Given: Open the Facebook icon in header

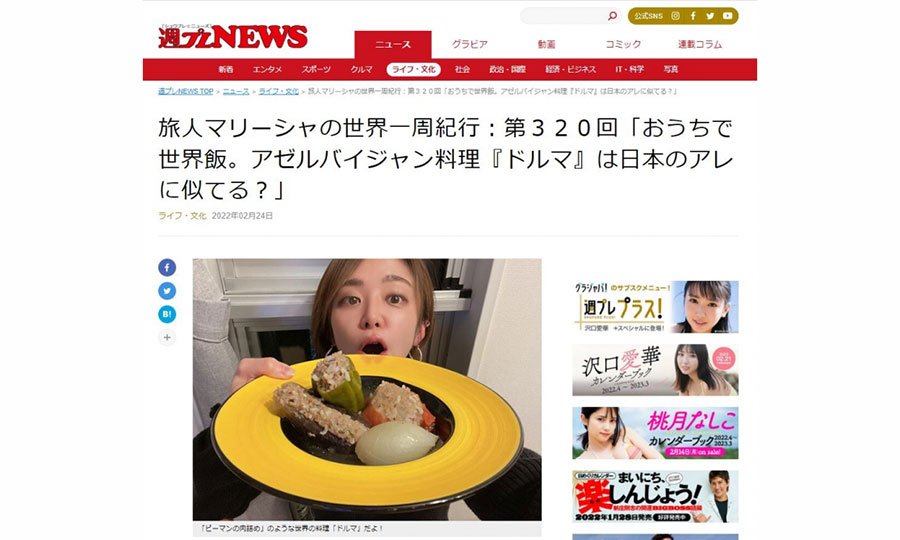Looking at the screenshot, I should coord(693,16).
